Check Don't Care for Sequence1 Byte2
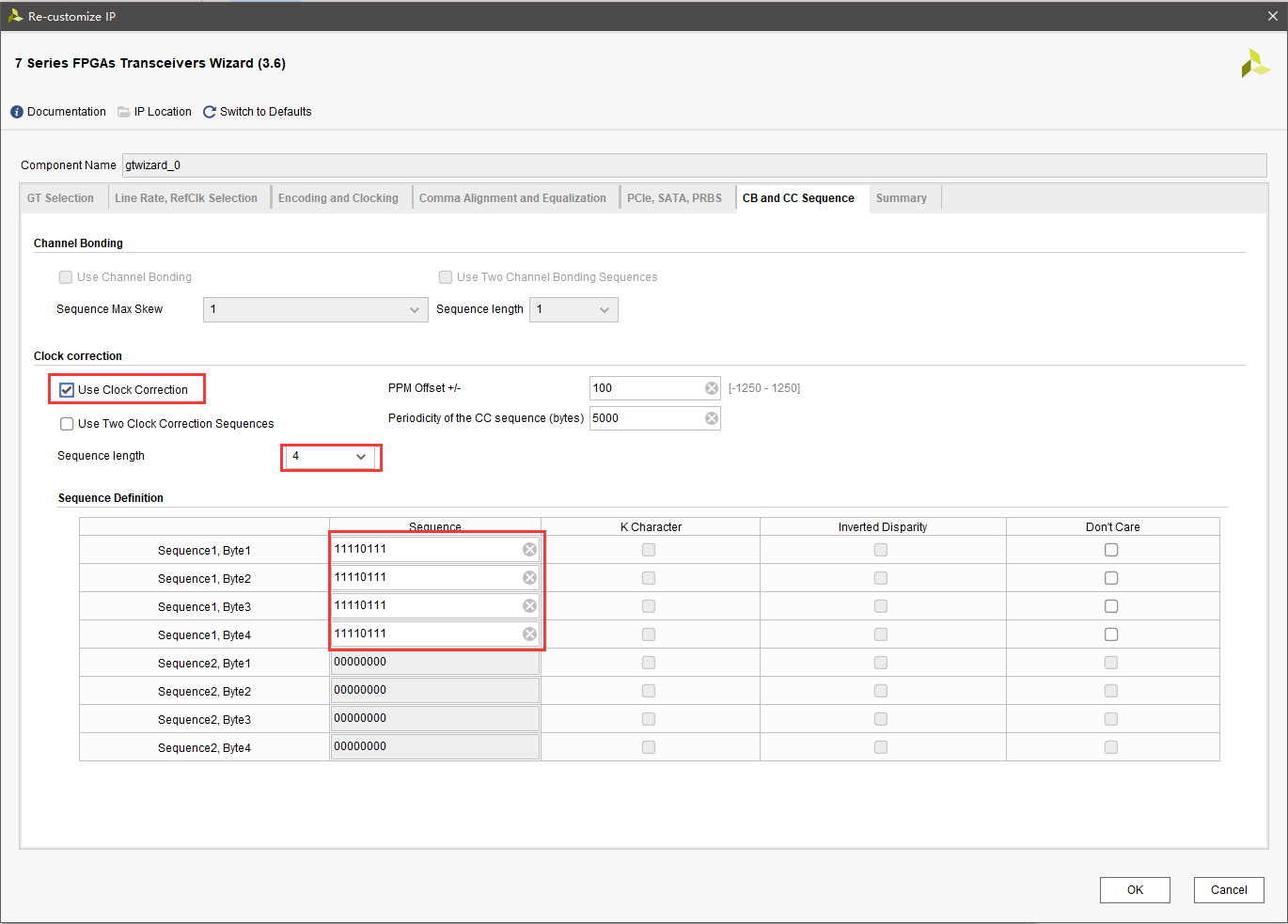1288x924 pixels. click(x=1111, y=578)
